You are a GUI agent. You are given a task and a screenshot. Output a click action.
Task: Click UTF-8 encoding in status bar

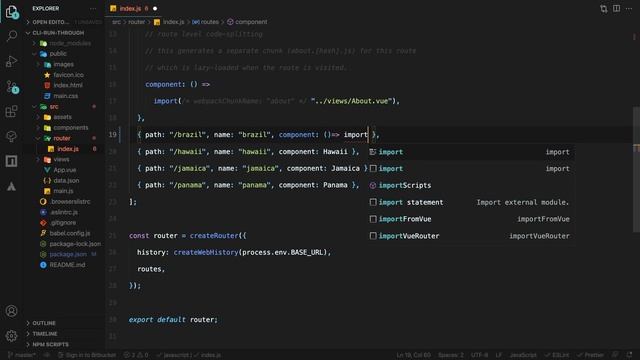(x=479, y=355)
